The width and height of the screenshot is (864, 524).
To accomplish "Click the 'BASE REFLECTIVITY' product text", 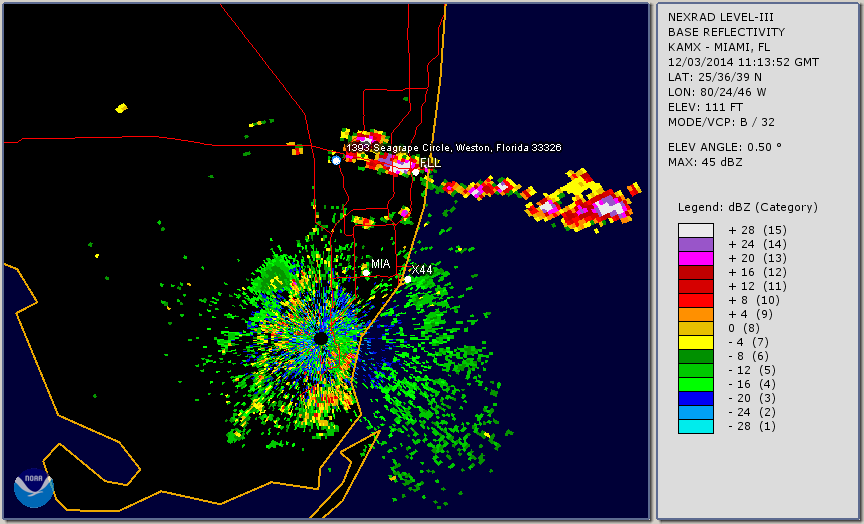I will [x=726, y=32].
